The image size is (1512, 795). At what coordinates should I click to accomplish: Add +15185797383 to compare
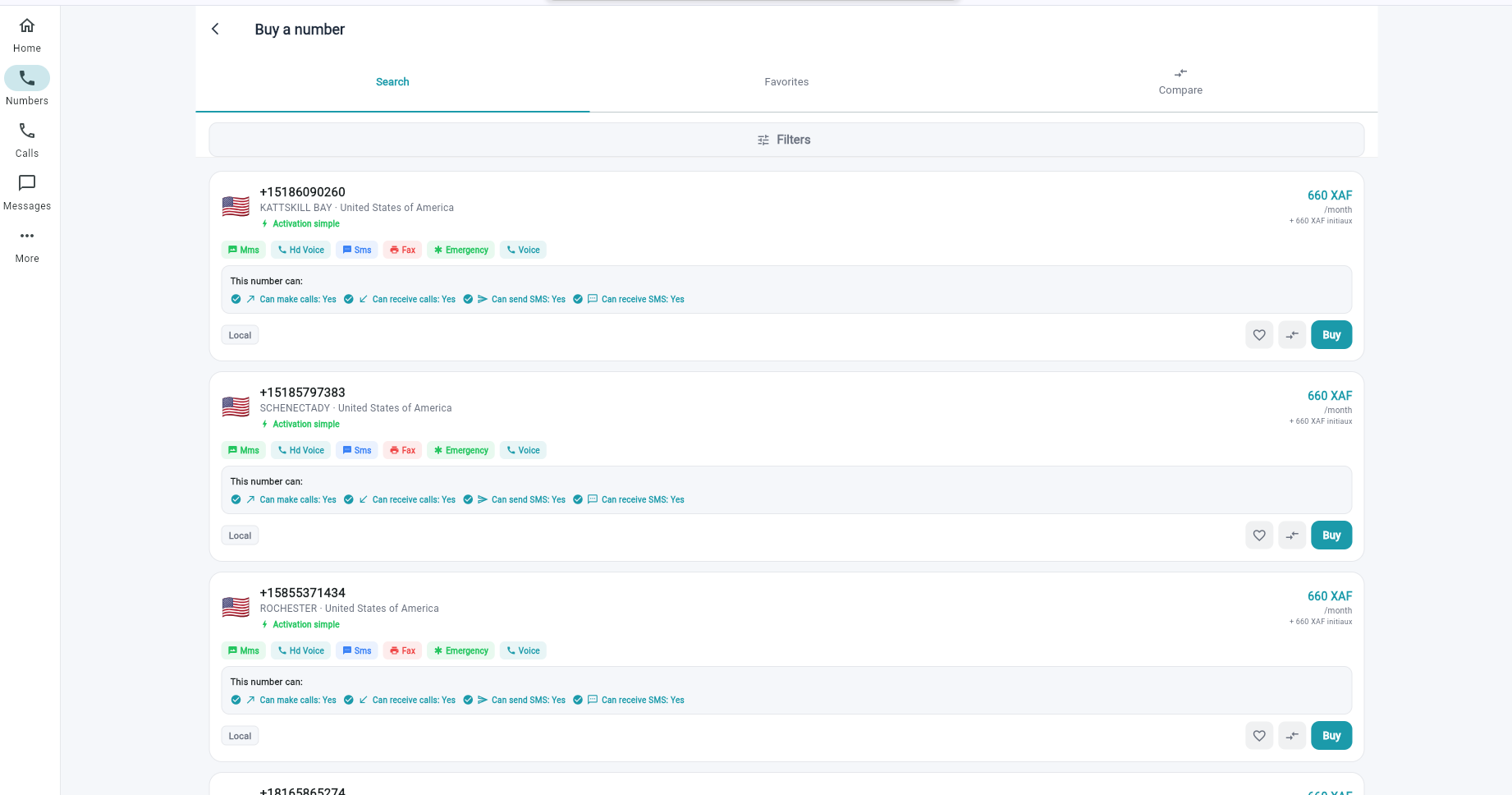1292,535
